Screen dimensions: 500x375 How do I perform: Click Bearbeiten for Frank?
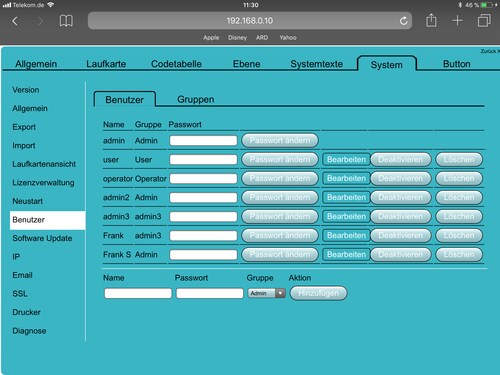pyautogui.click(x=346, y=236)
